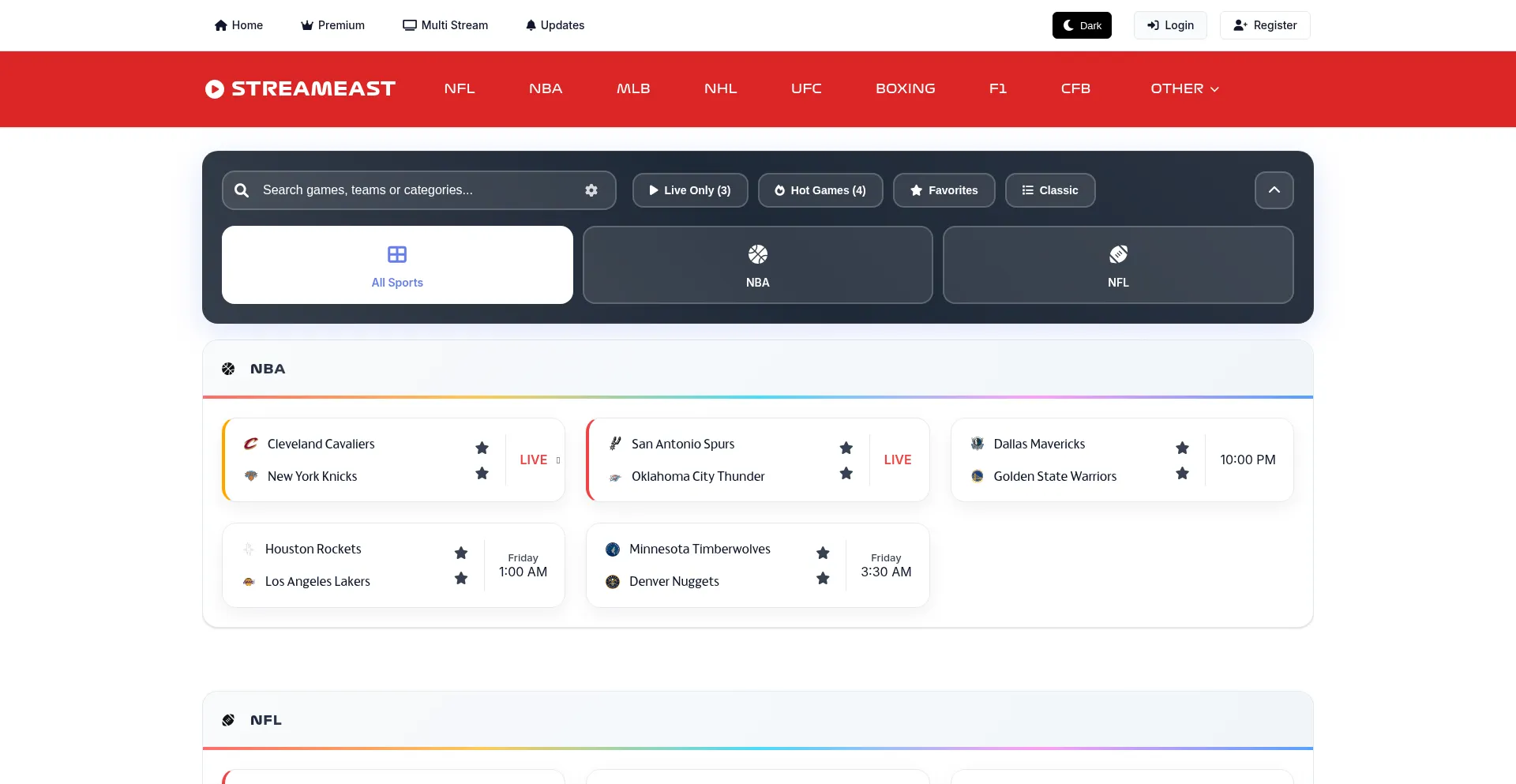
Task: Click Minnesota Timberwolves team logo
Action: [613, 549]
